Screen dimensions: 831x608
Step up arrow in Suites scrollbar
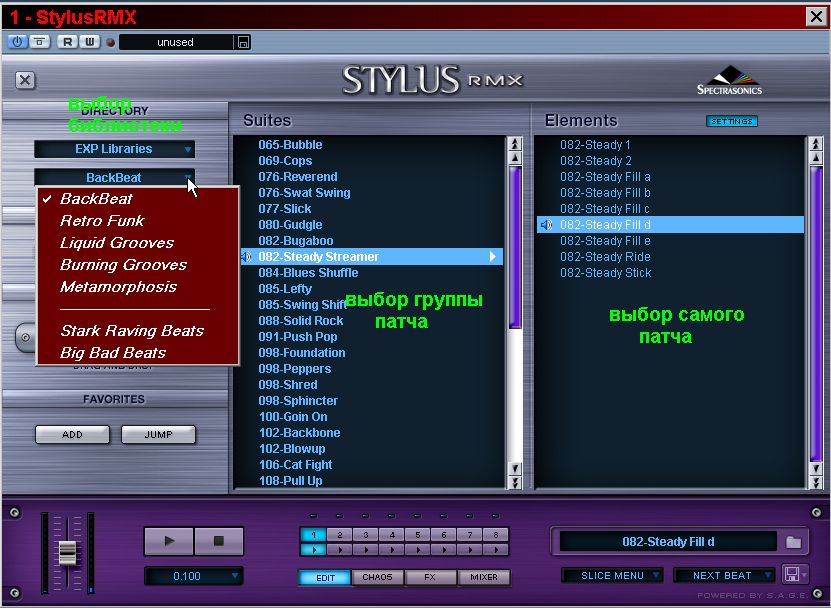[x=515, y=158]
